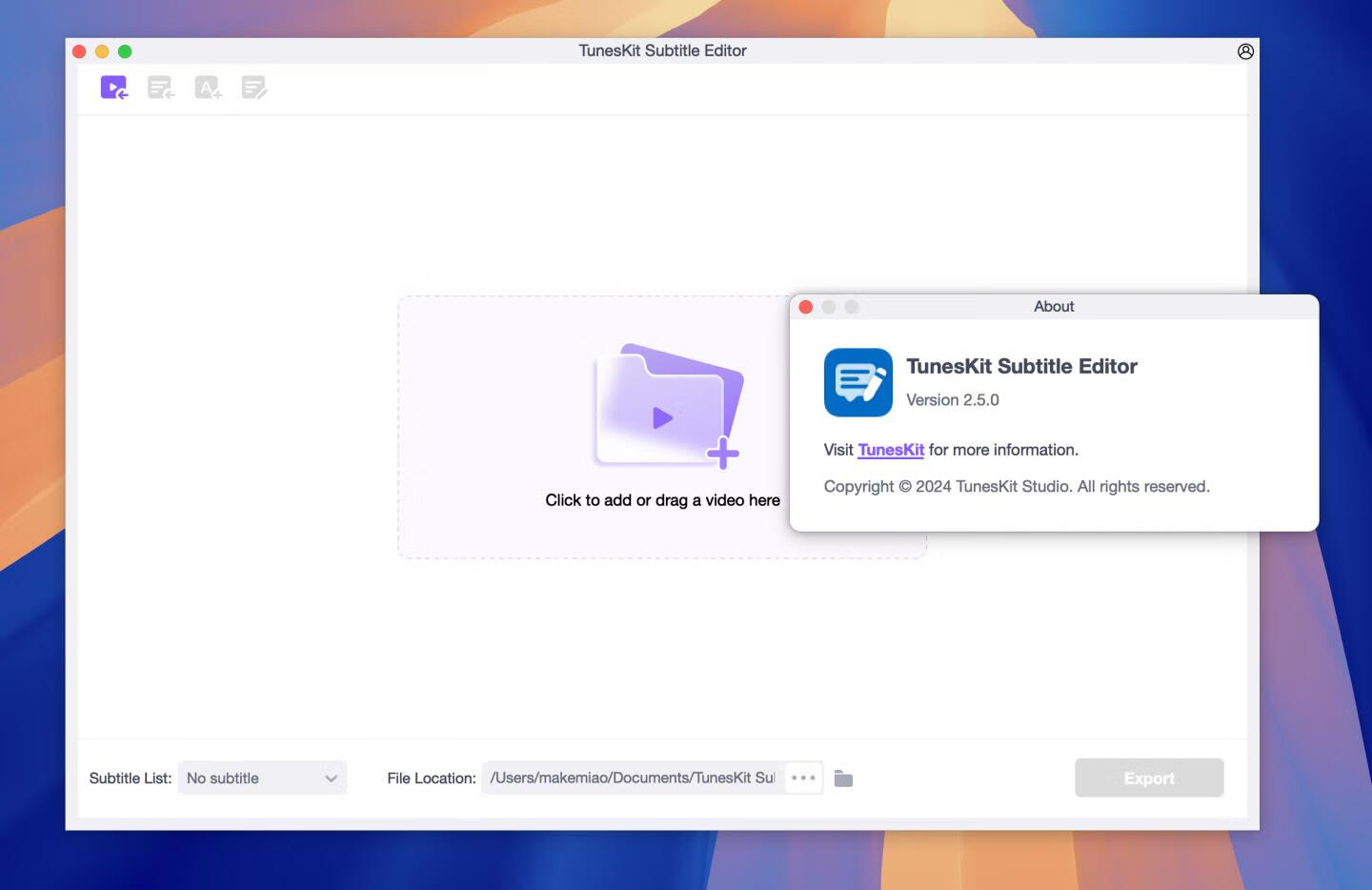
Task: Click the File Location path field
Action: click(633, 778)
